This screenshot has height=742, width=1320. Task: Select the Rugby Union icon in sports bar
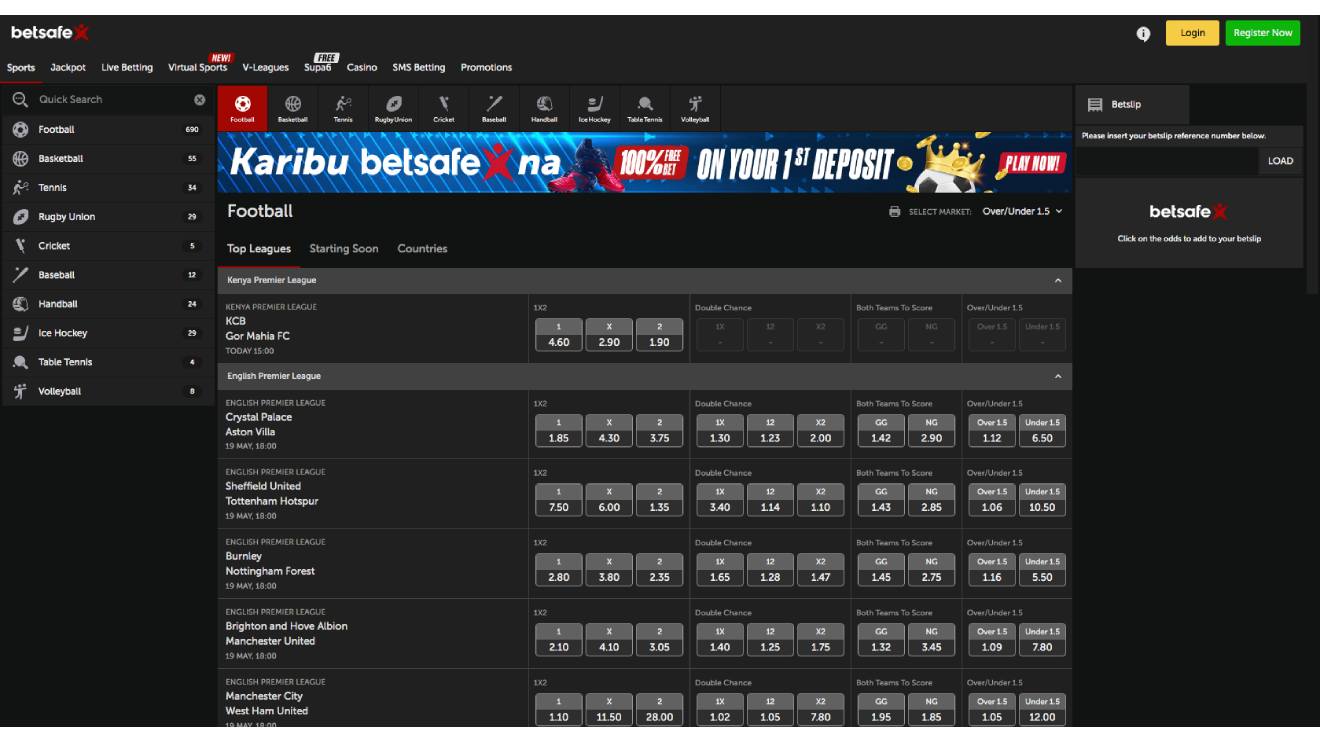(393, 108)
